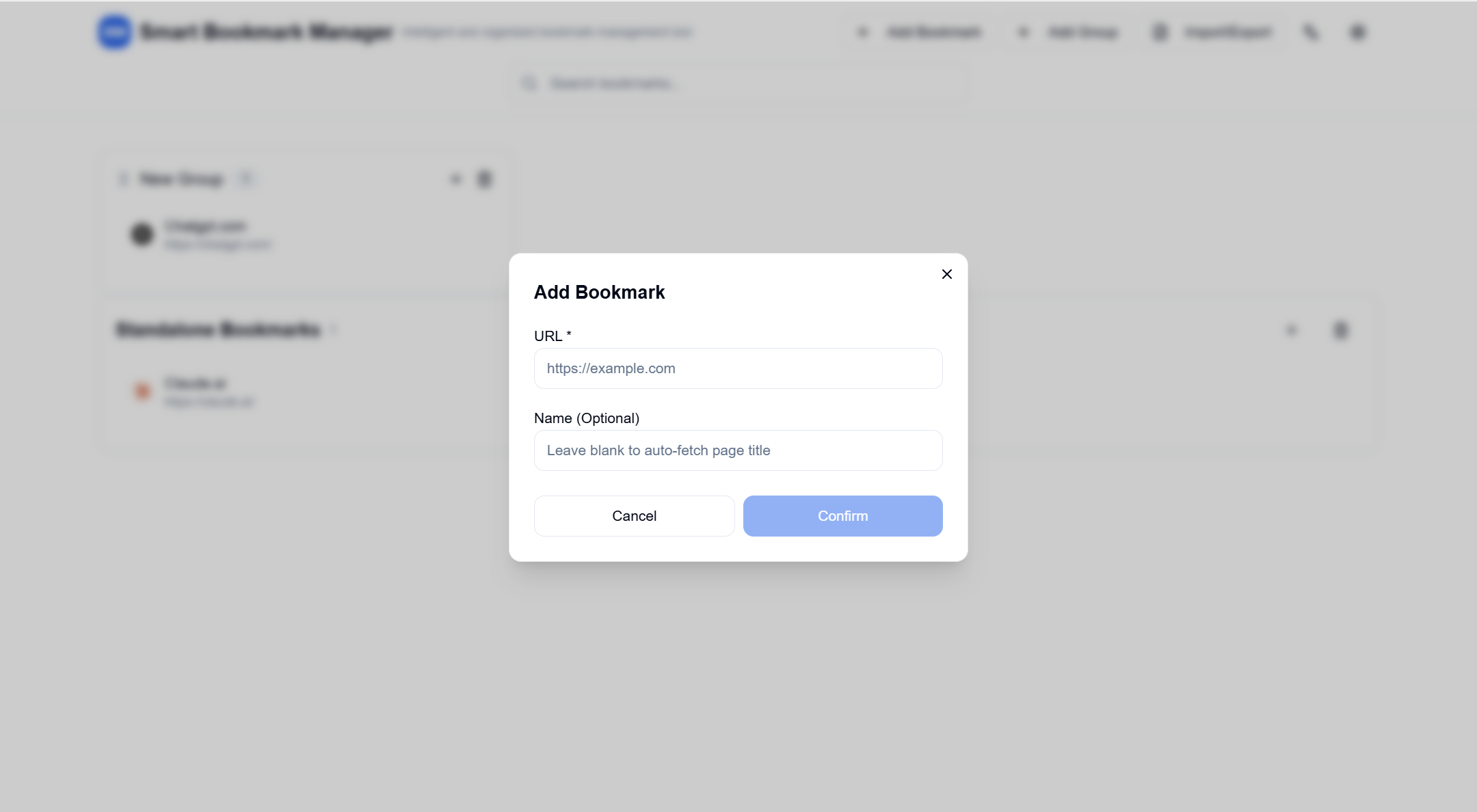Select the plus icon next to Add Bookmark

[863, 31]
